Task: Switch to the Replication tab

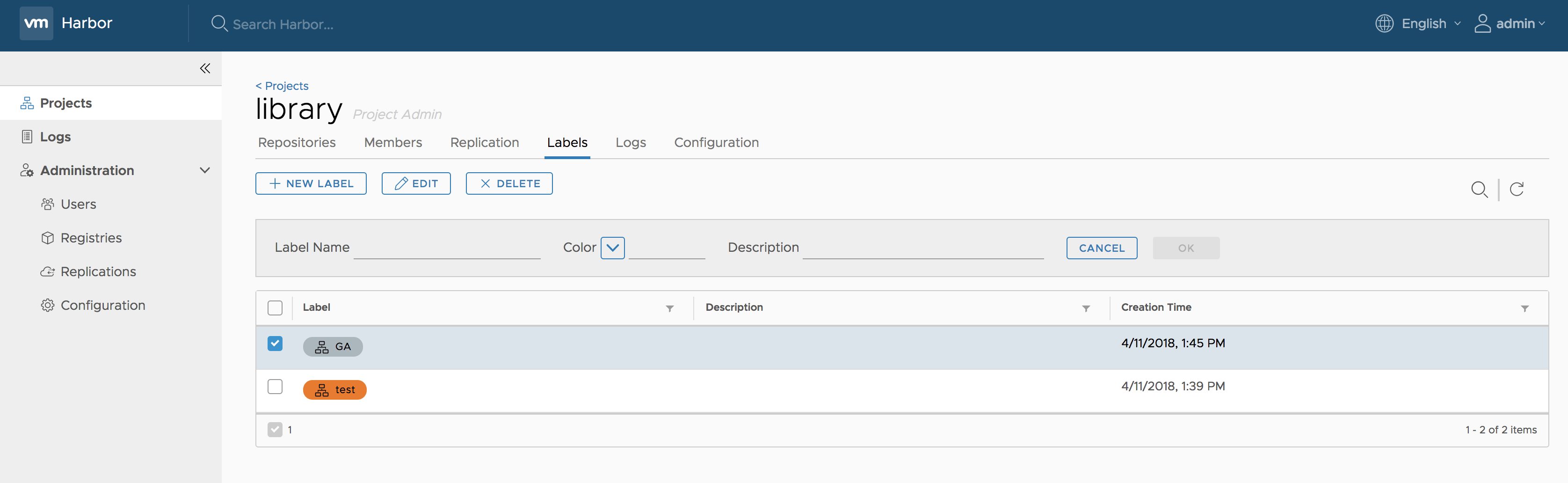Action: pos(485,143)
